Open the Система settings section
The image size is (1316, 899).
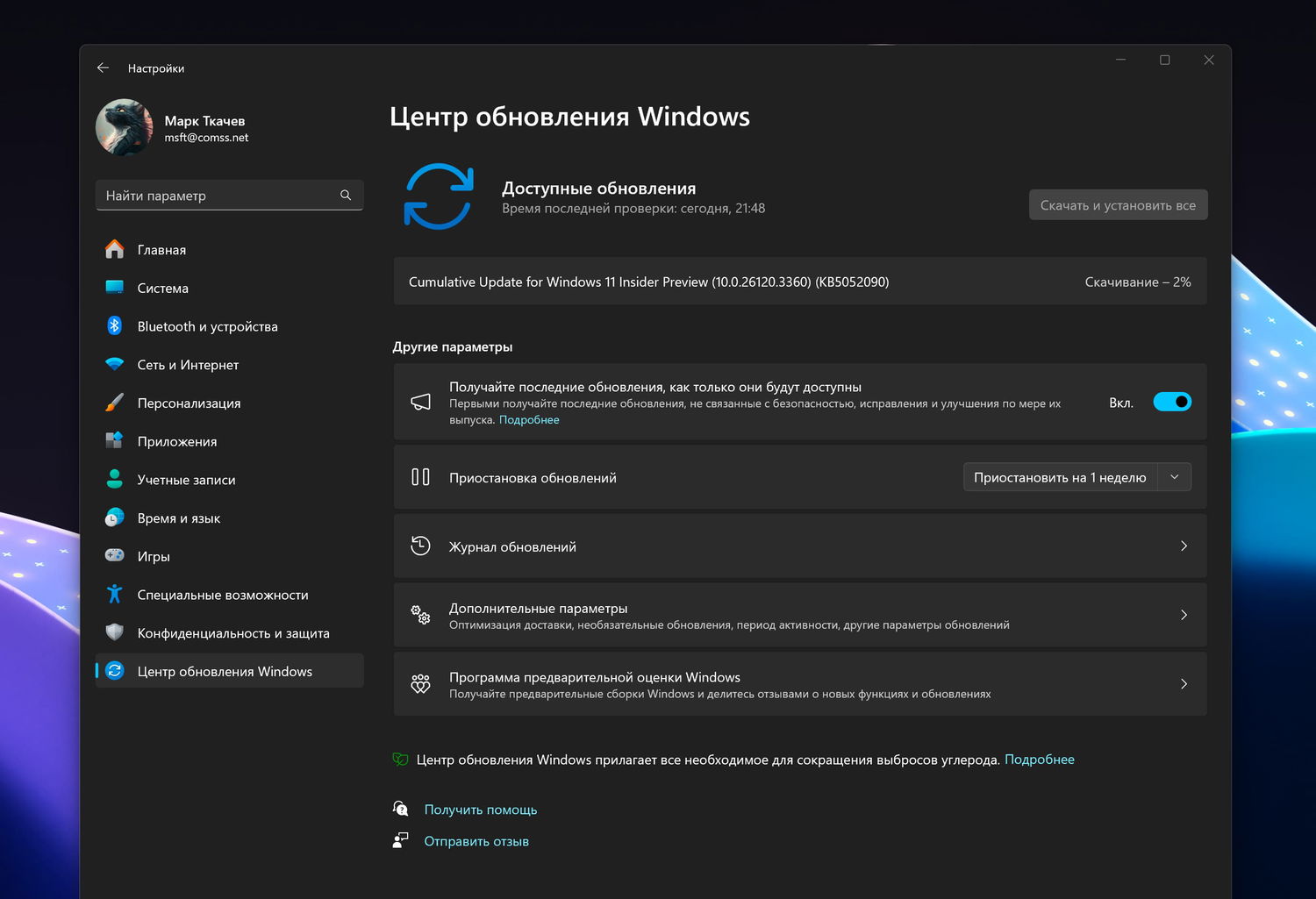(x=163, y=289)
